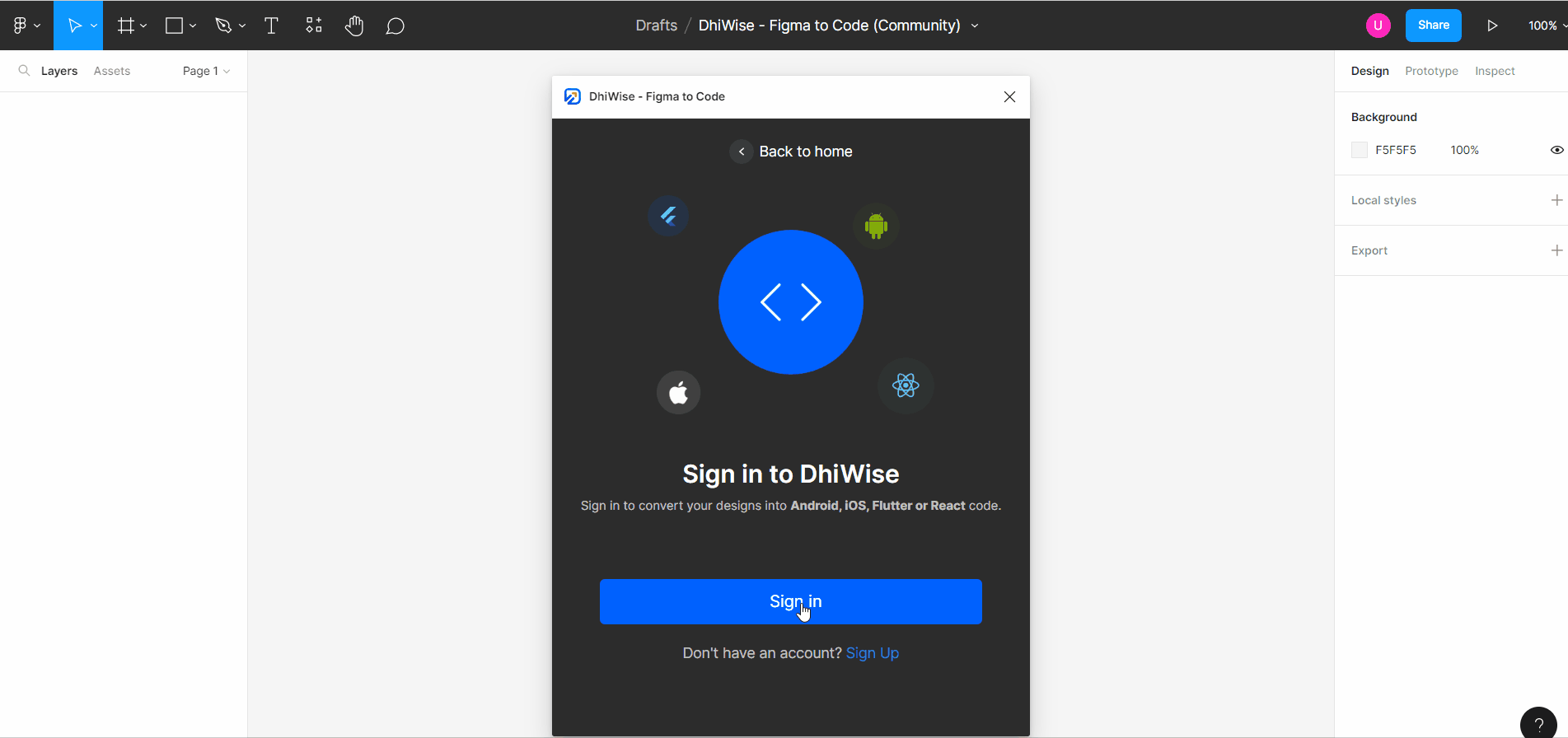Switch to the Layers tab
The height and width of the screenshot is (738, 1568).
59,71
